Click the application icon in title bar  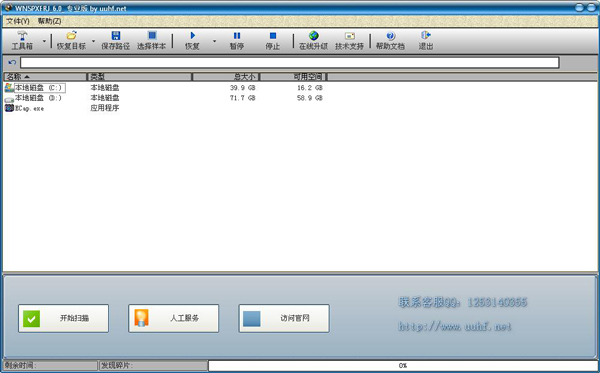coord(8,8)
